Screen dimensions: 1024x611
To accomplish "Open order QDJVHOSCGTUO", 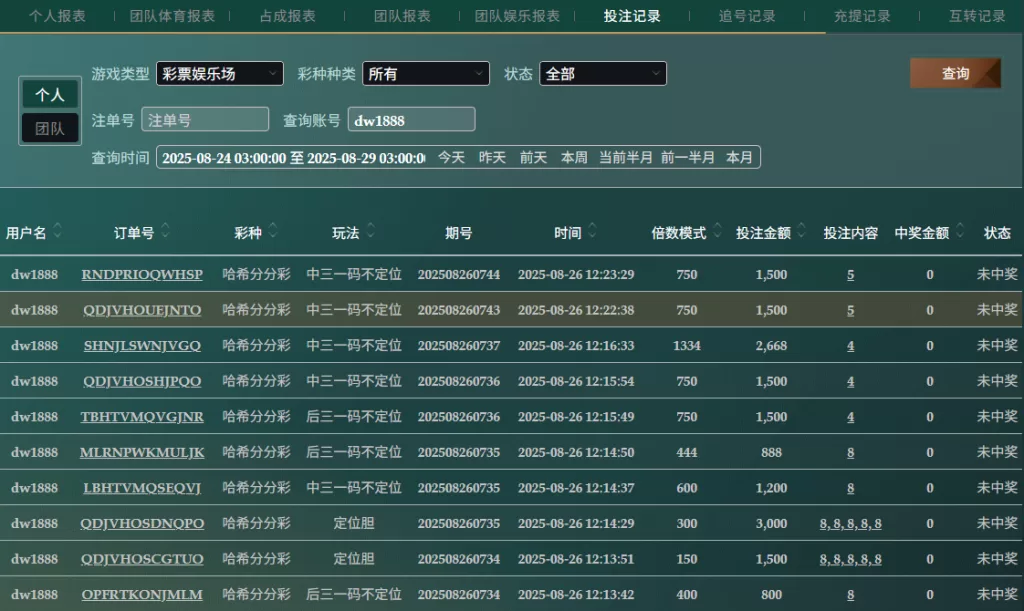I will pyautogui.click(x=142, y=559).
